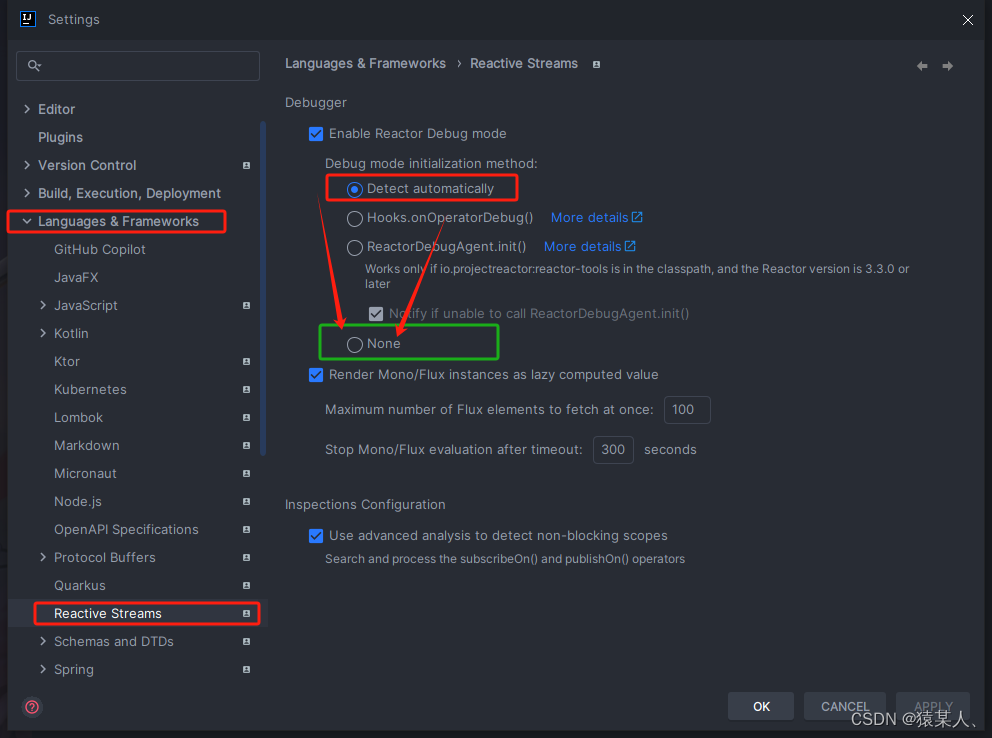Expand the Protocol Buffers node
Image resolution: width=992 pixels, height=738 pixels.
(x=43, y=557)
